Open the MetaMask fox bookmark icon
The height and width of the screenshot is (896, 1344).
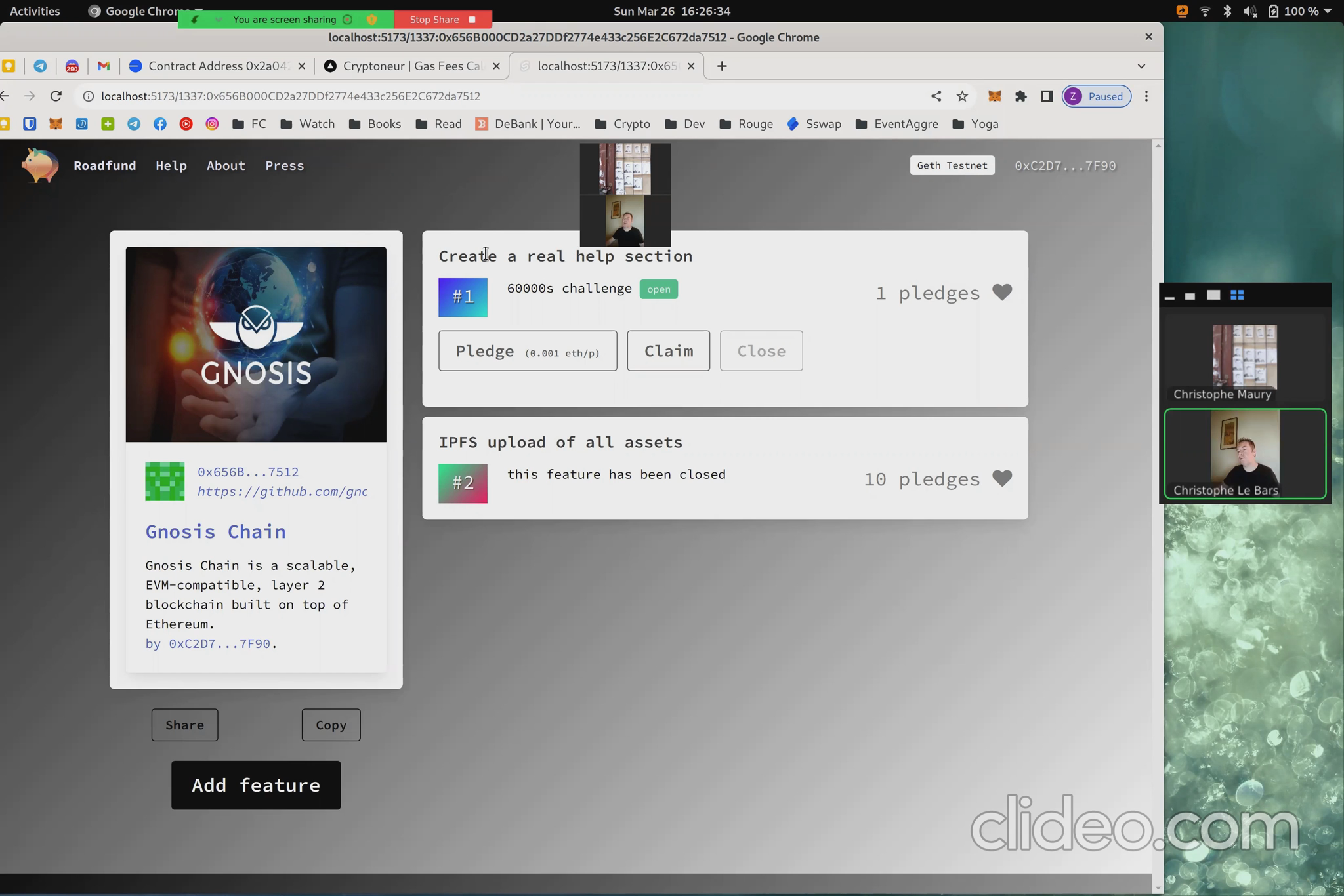pos(56,124)
